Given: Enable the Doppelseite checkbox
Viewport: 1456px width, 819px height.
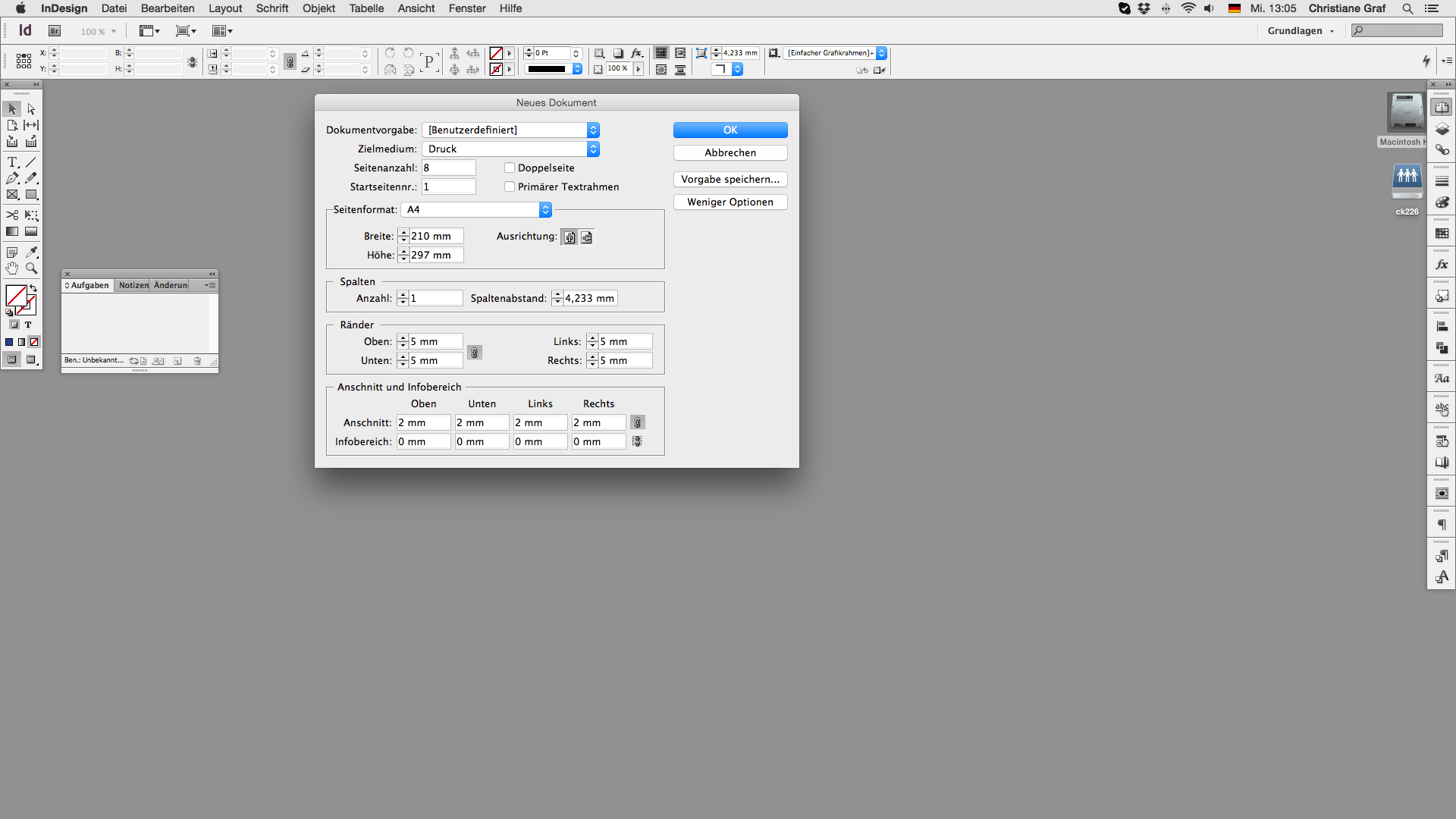Looking at the screenshot, I should [x=510, y=168].
